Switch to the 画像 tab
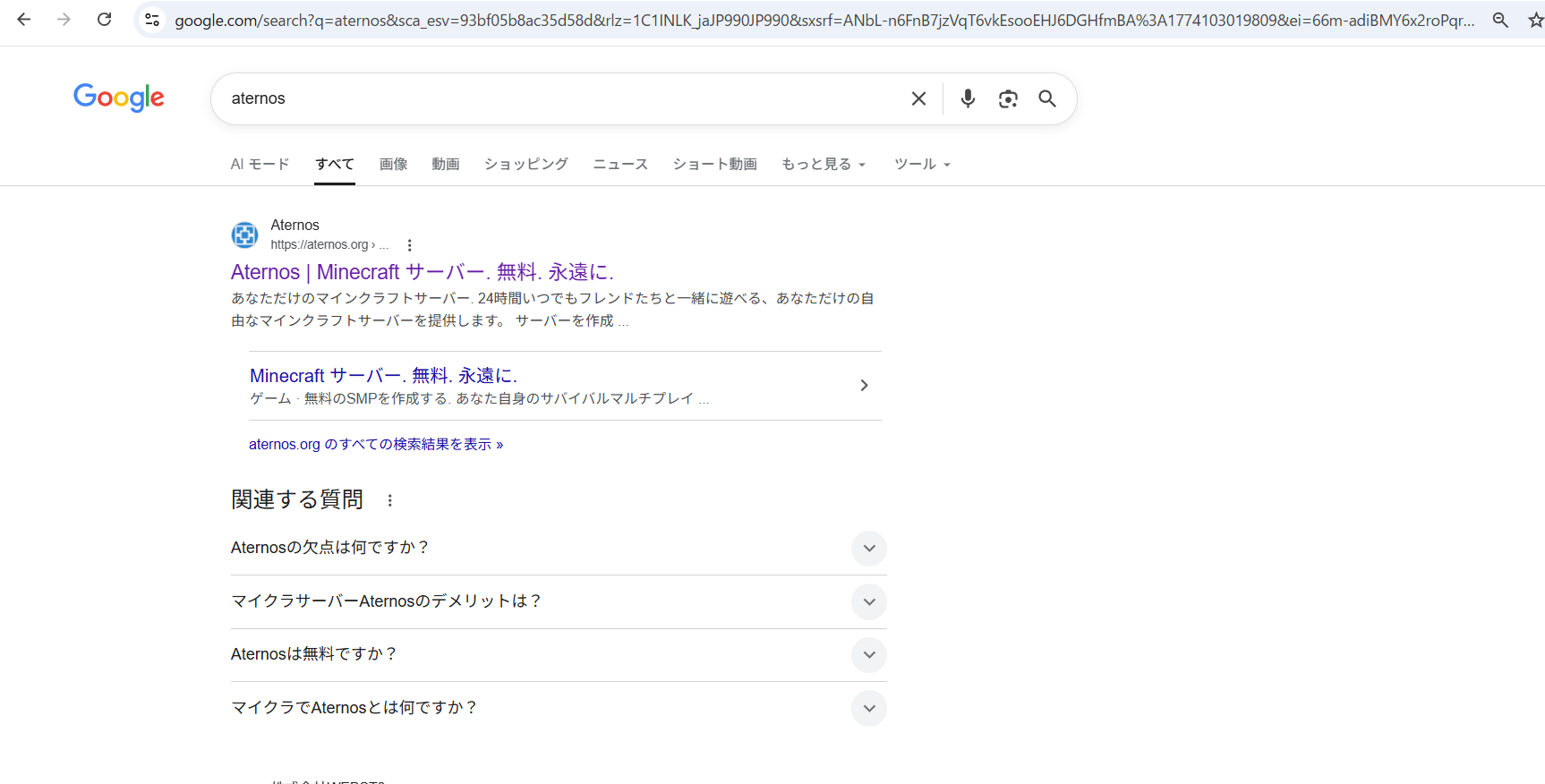The image size is (1545, 784). [393, 164]
